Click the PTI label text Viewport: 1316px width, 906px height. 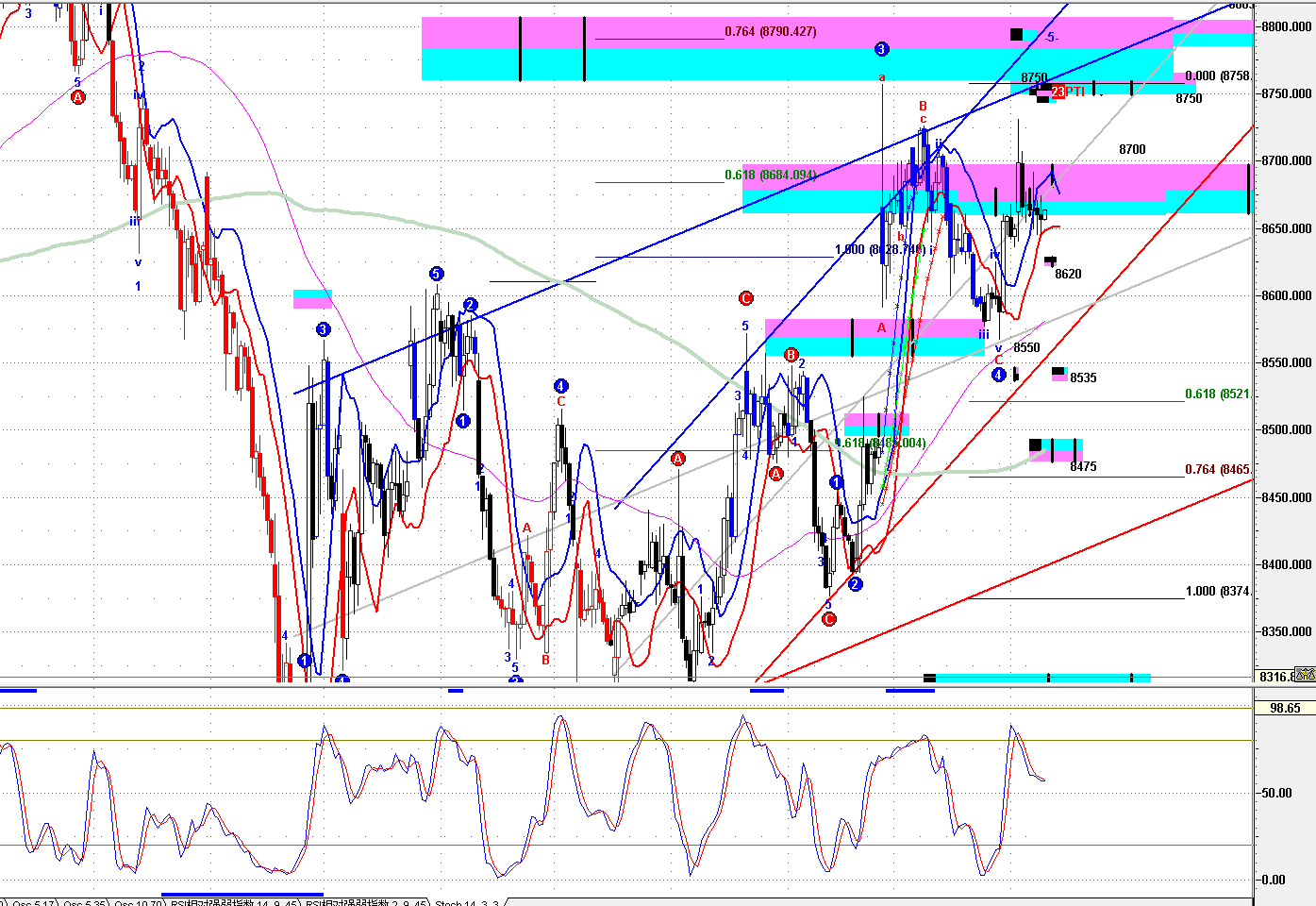coord(1075,92)
